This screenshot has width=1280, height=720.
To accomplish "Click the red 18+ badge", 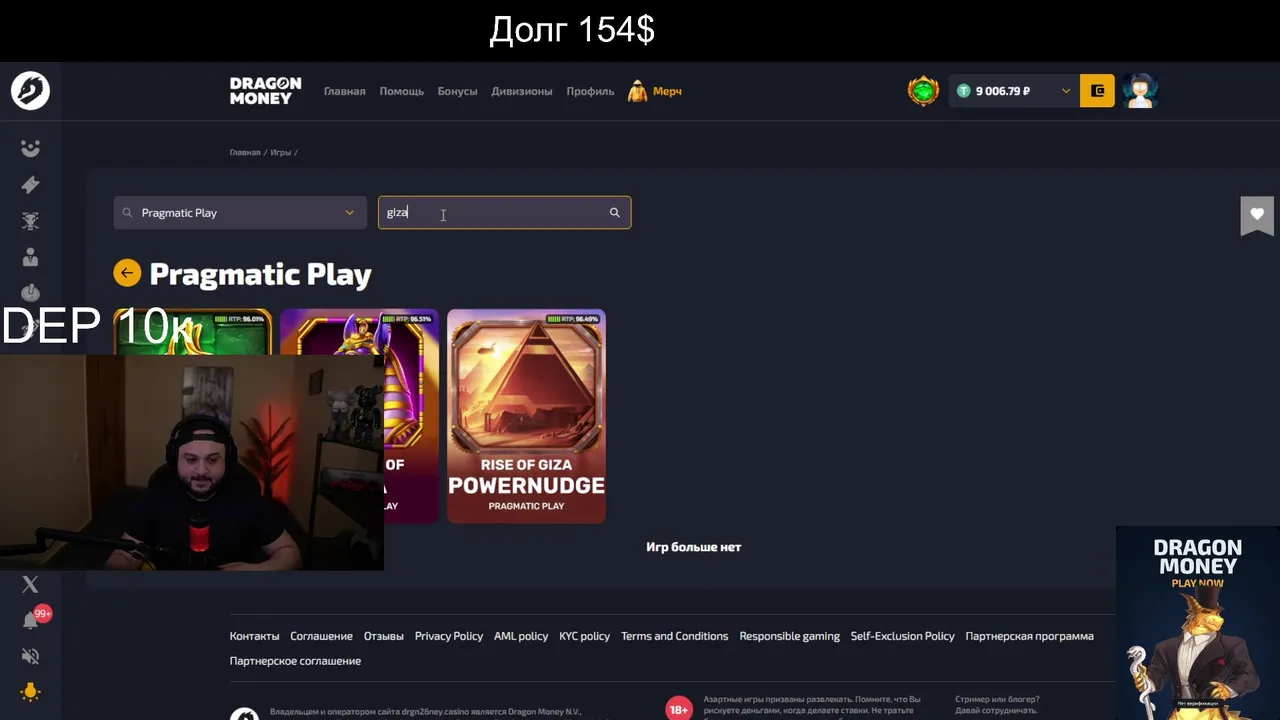I will click(x=679, y=709).
